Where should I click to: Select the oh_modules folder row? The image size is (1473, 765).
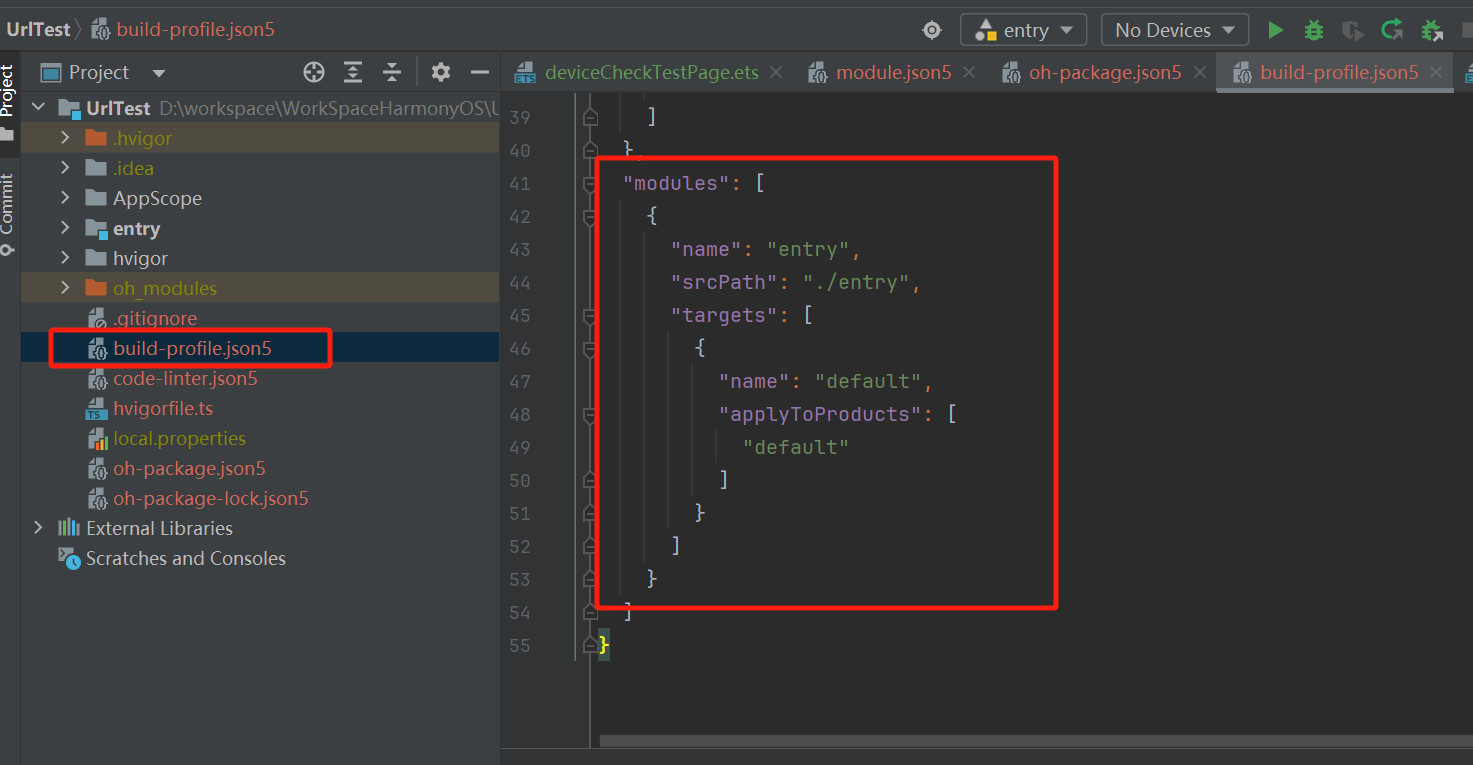click(260, 288)
